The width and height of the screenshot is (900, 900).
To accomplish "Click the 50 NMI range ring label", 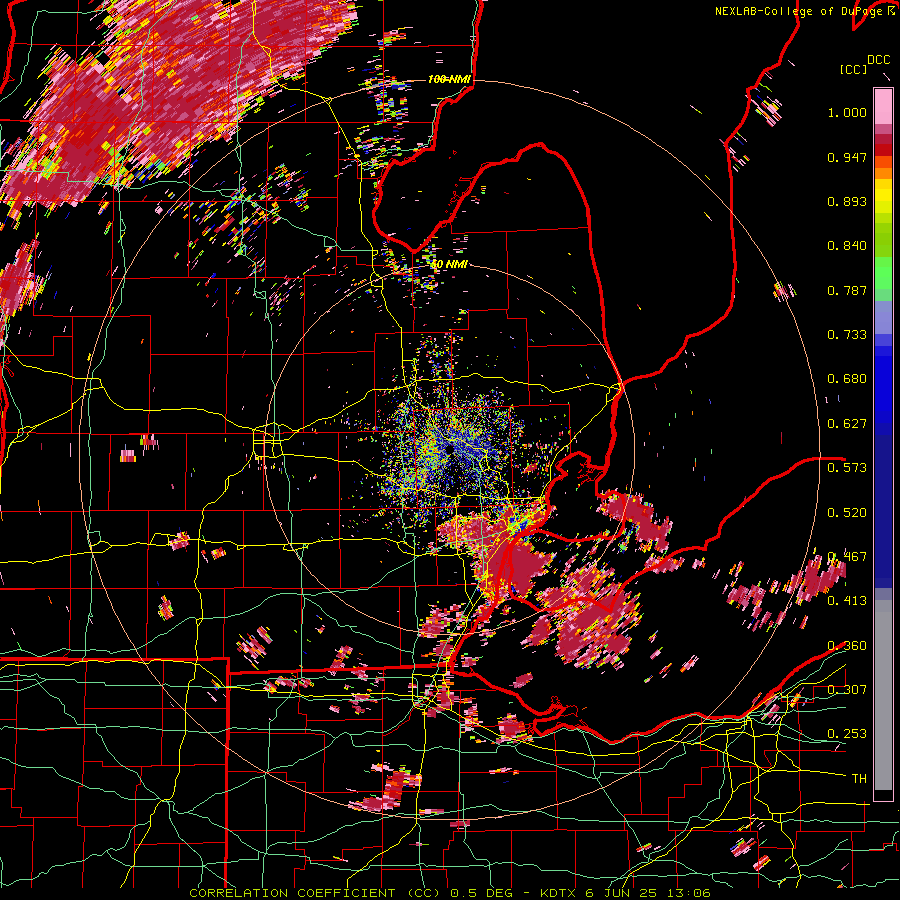I will point(449,264).
